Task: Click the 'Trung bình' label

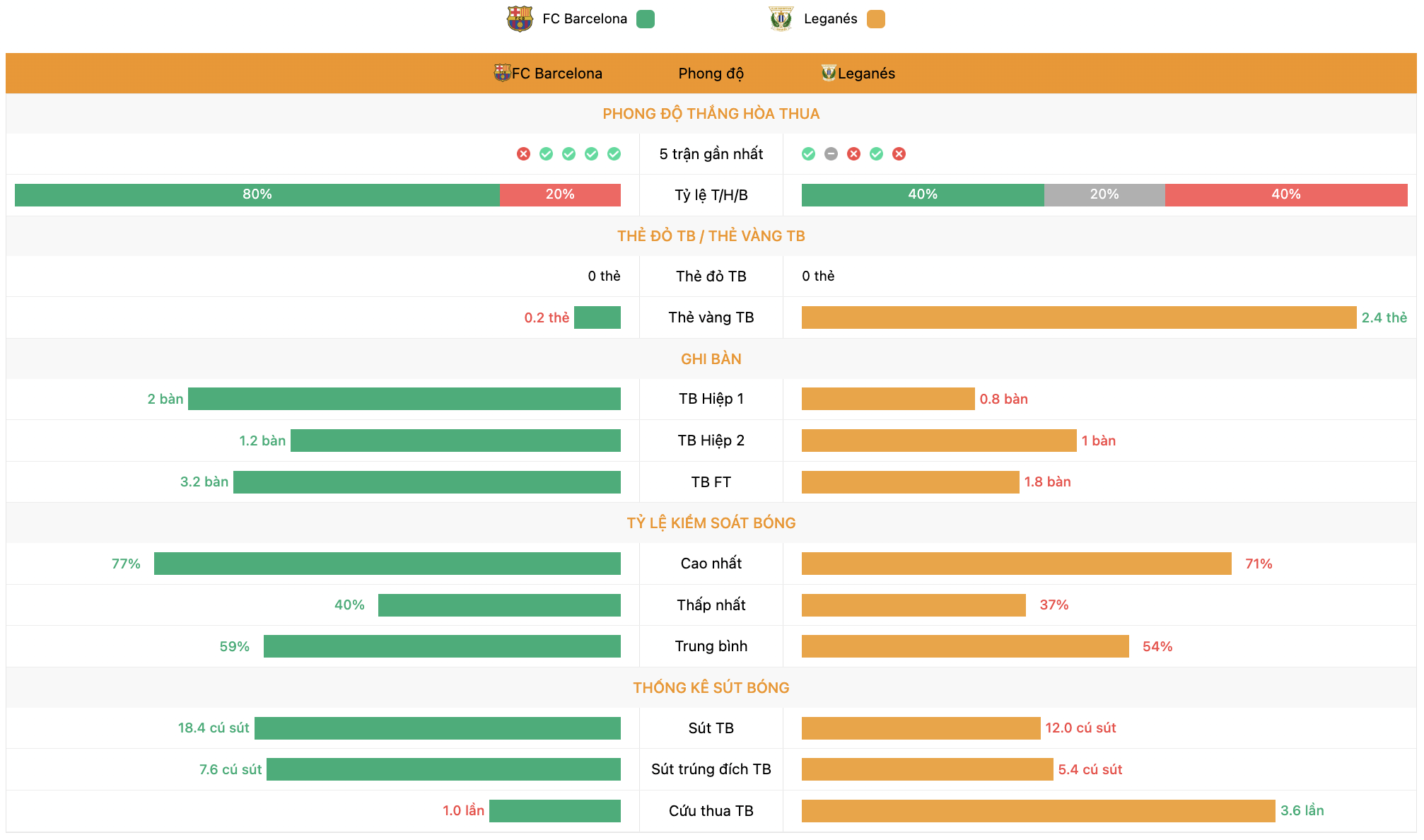Action: [711, 646]
